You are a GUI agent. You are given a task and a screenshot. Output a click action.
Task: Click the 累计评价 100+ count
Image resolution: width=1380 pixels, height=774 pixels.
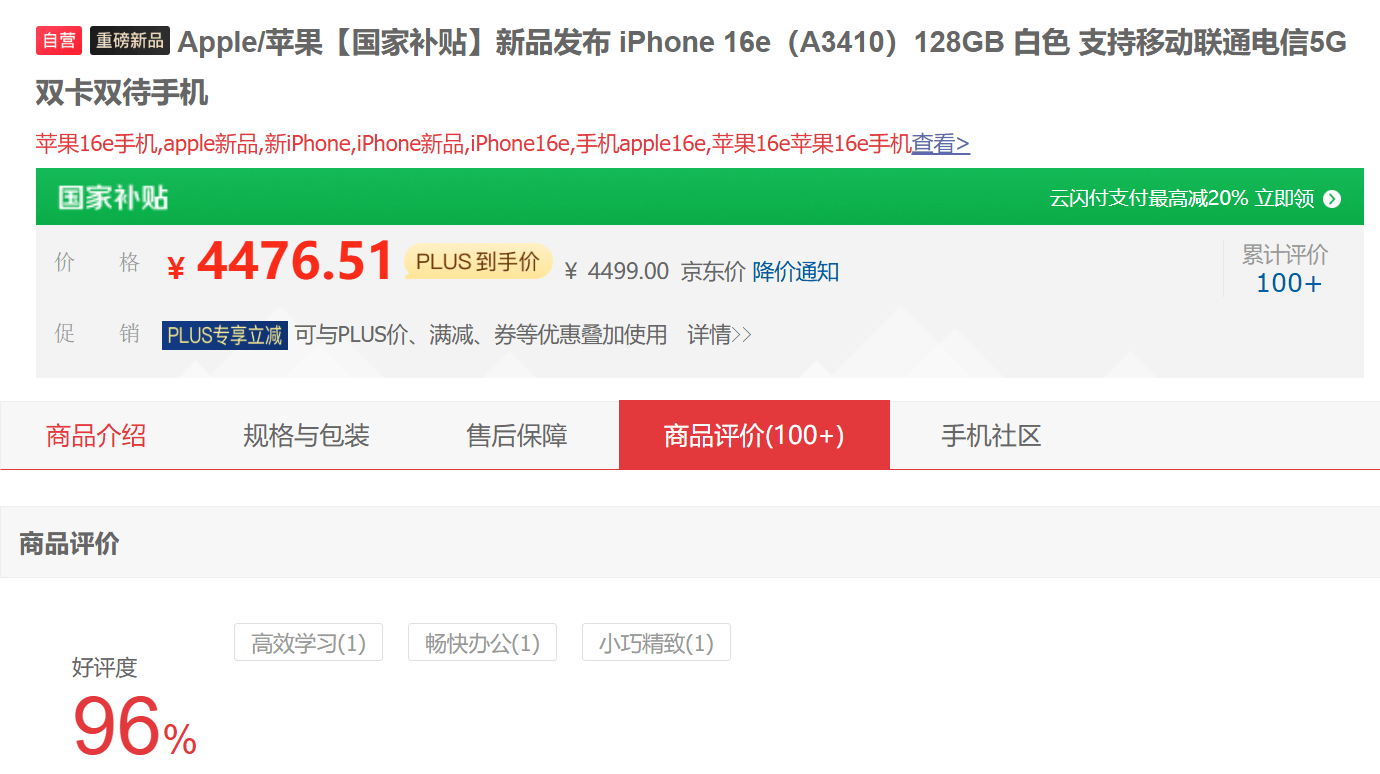[1288, 283]
